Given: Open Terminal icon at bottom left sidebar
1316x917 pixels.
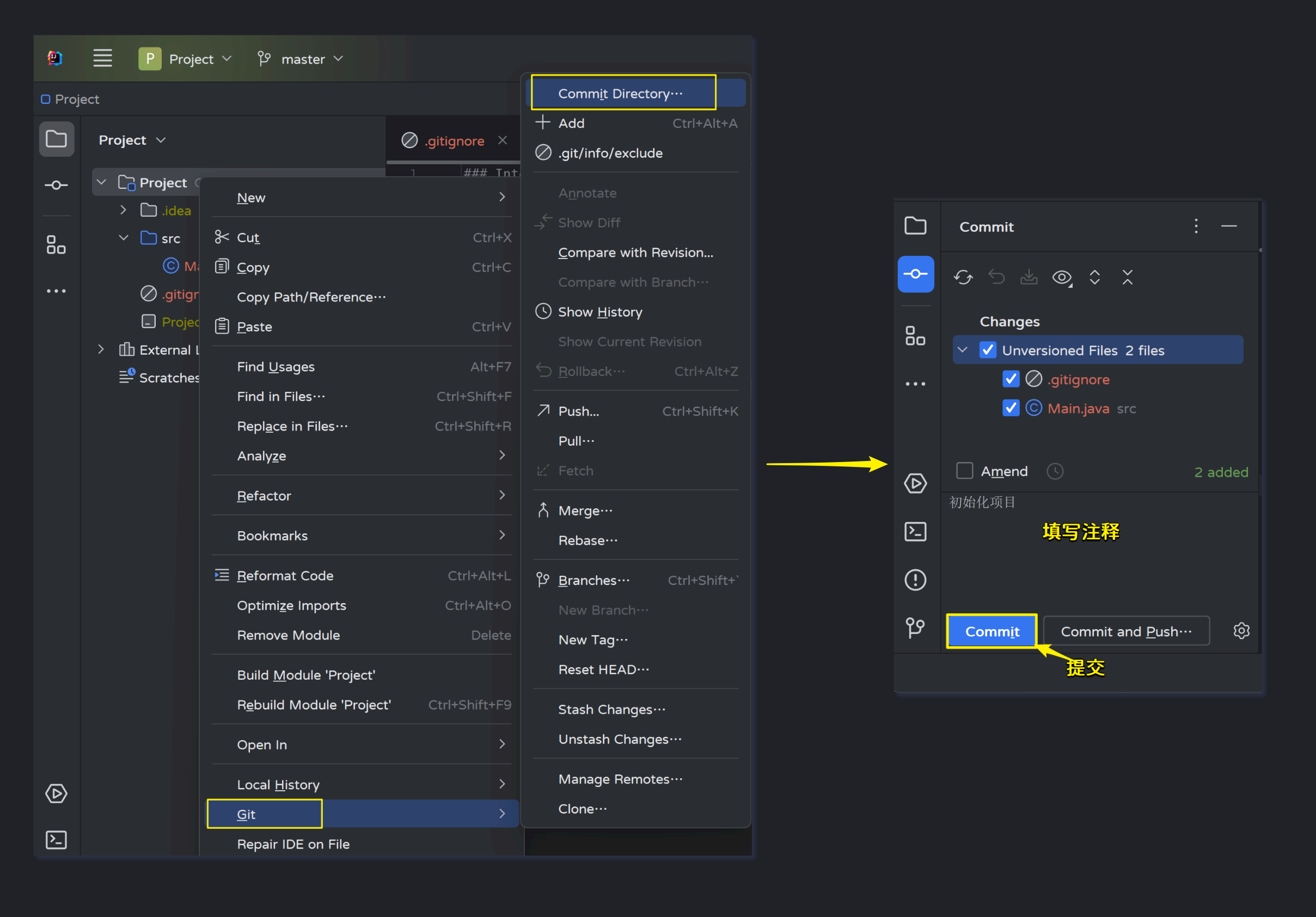Looking at the screenshot, I should point(56,840).
